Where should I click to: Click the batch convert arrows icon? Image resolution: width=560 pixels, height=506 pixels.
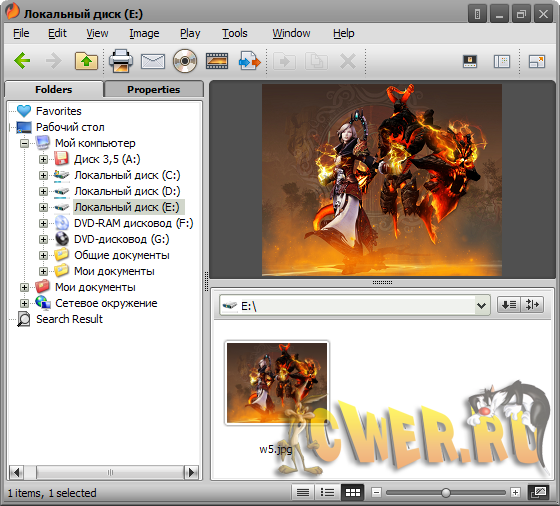[249, 61]
